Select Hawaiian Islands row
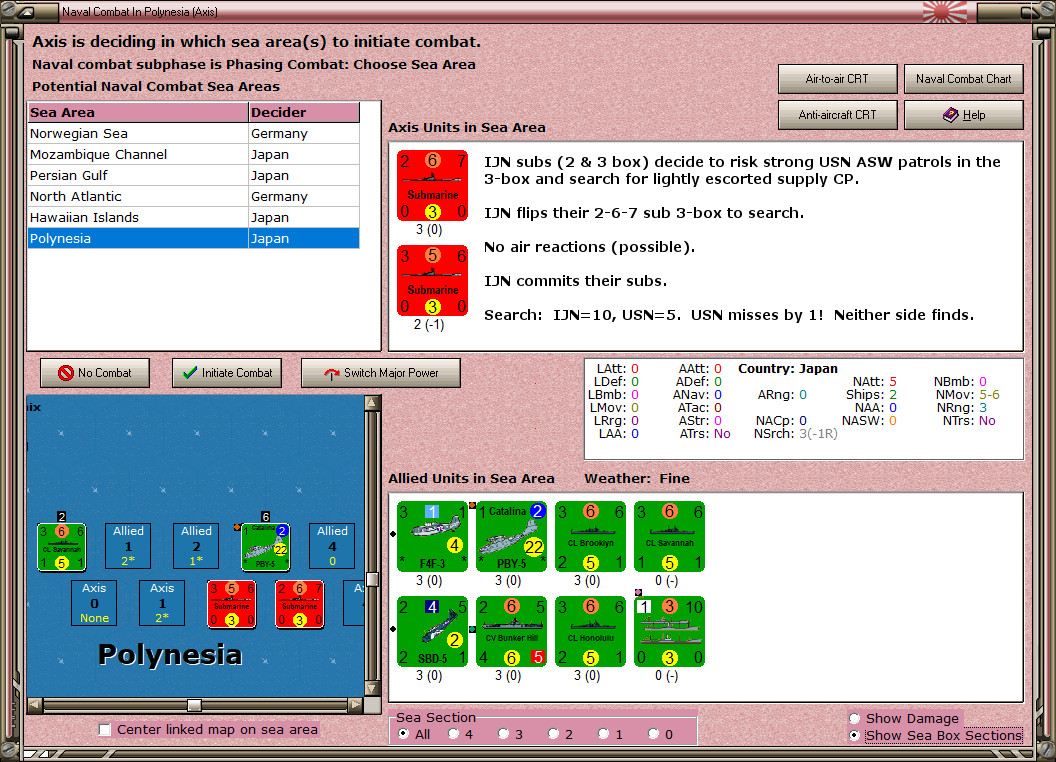1056x762 pixels. tap(193, 217)
